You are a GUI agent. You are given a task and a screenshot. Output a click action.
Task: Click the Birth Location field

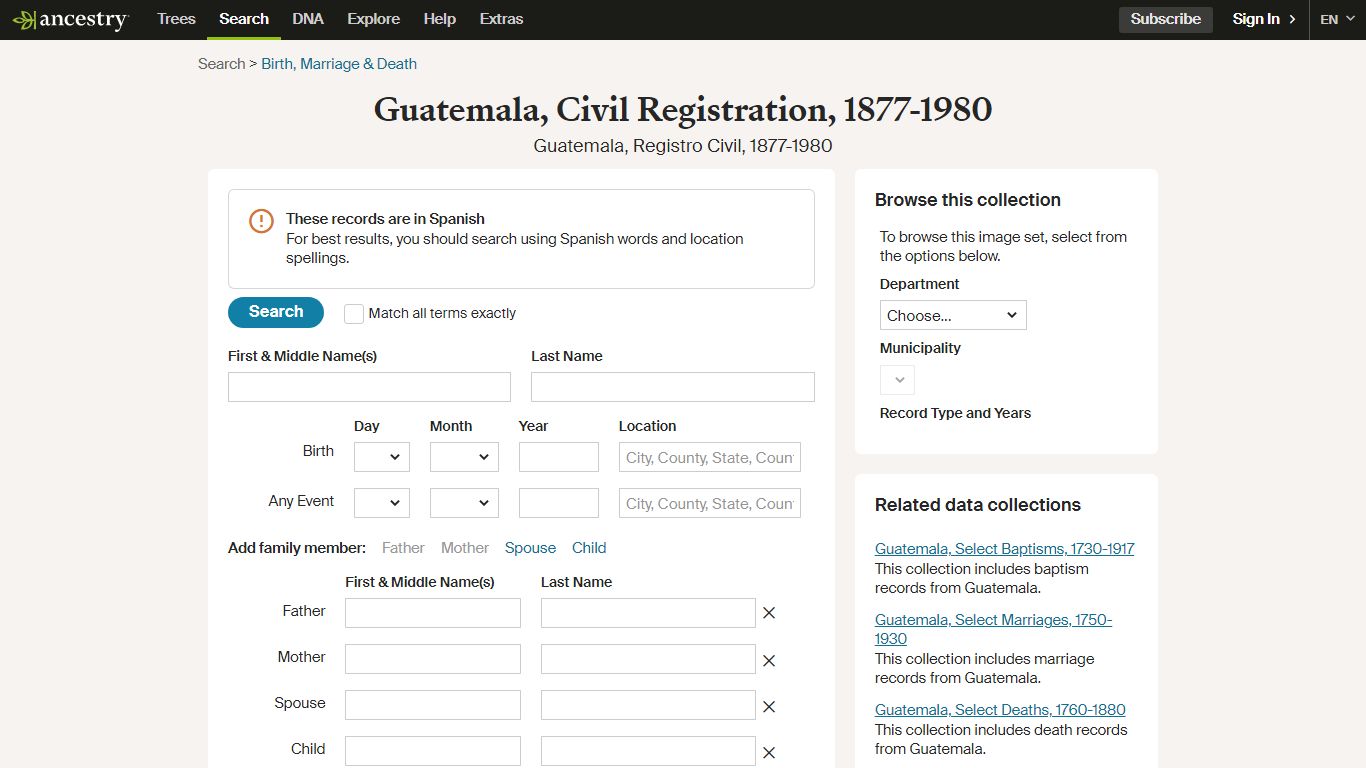click(x=710, y=457)
